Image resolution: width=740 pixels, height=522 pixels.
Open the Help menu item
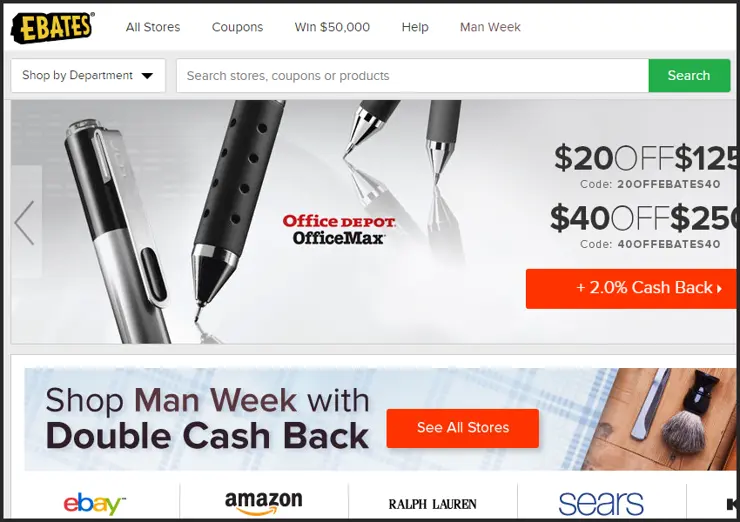pyautogui.click(x=415, y=27)
